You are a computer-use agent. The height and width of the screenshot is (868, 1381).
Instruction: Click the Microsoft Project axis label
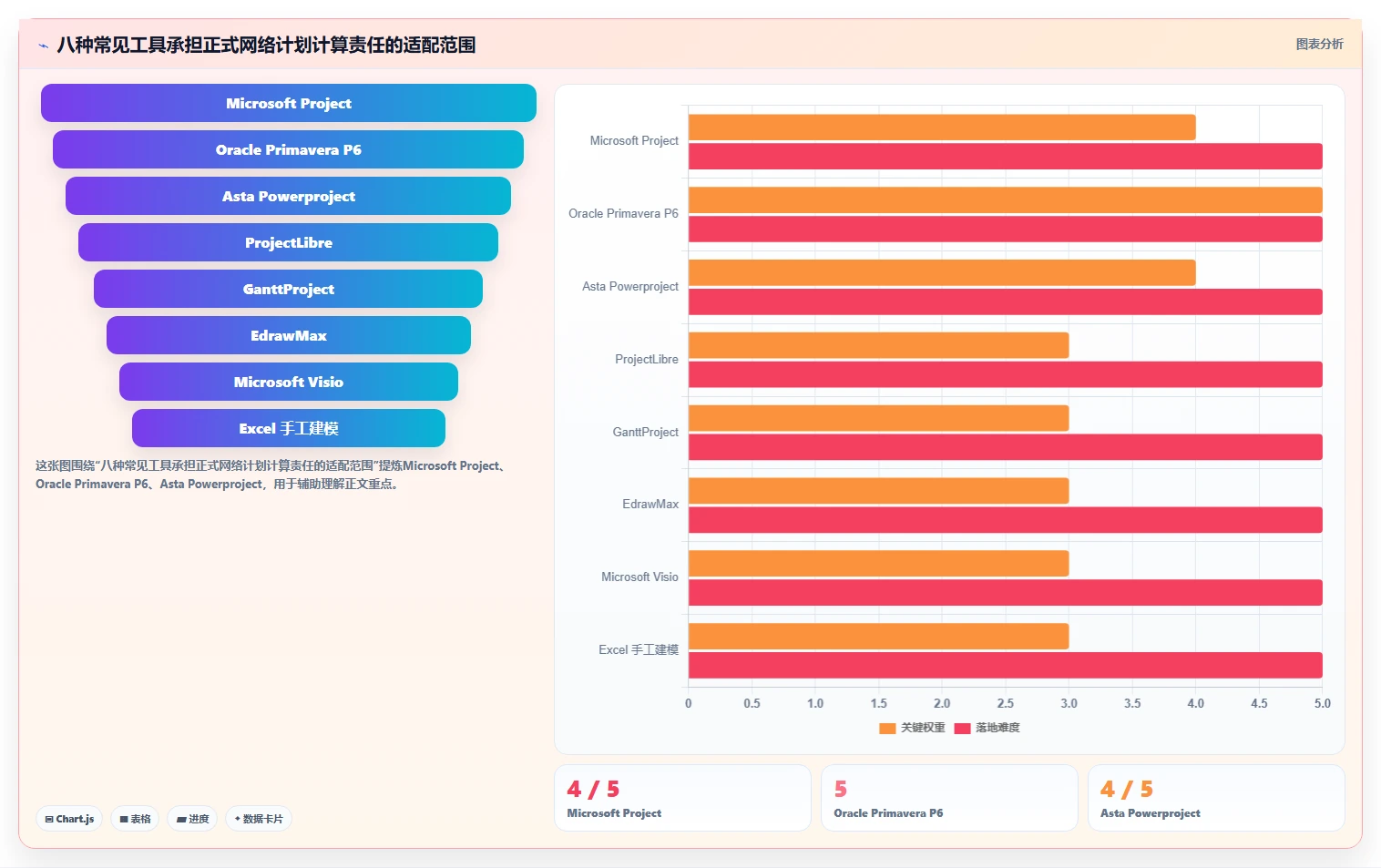[x=634, y=141]
